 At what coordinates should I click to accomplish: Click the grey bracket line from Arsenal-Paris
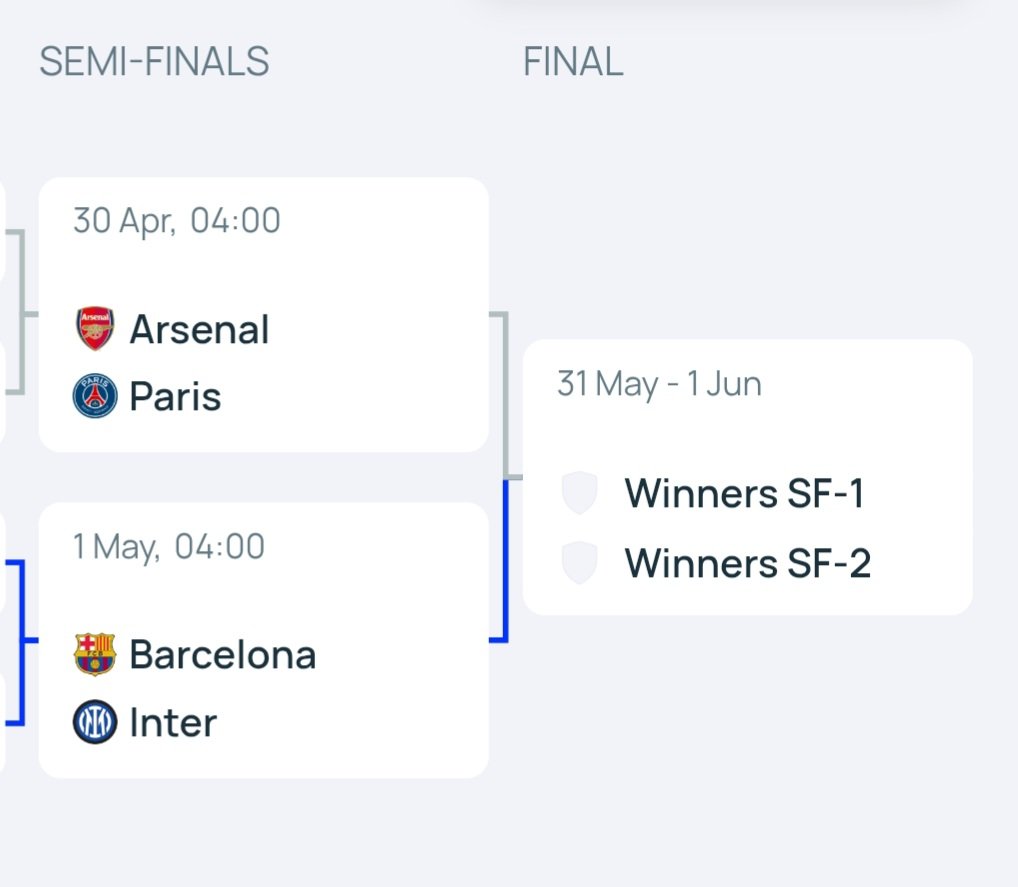[505, 396]
